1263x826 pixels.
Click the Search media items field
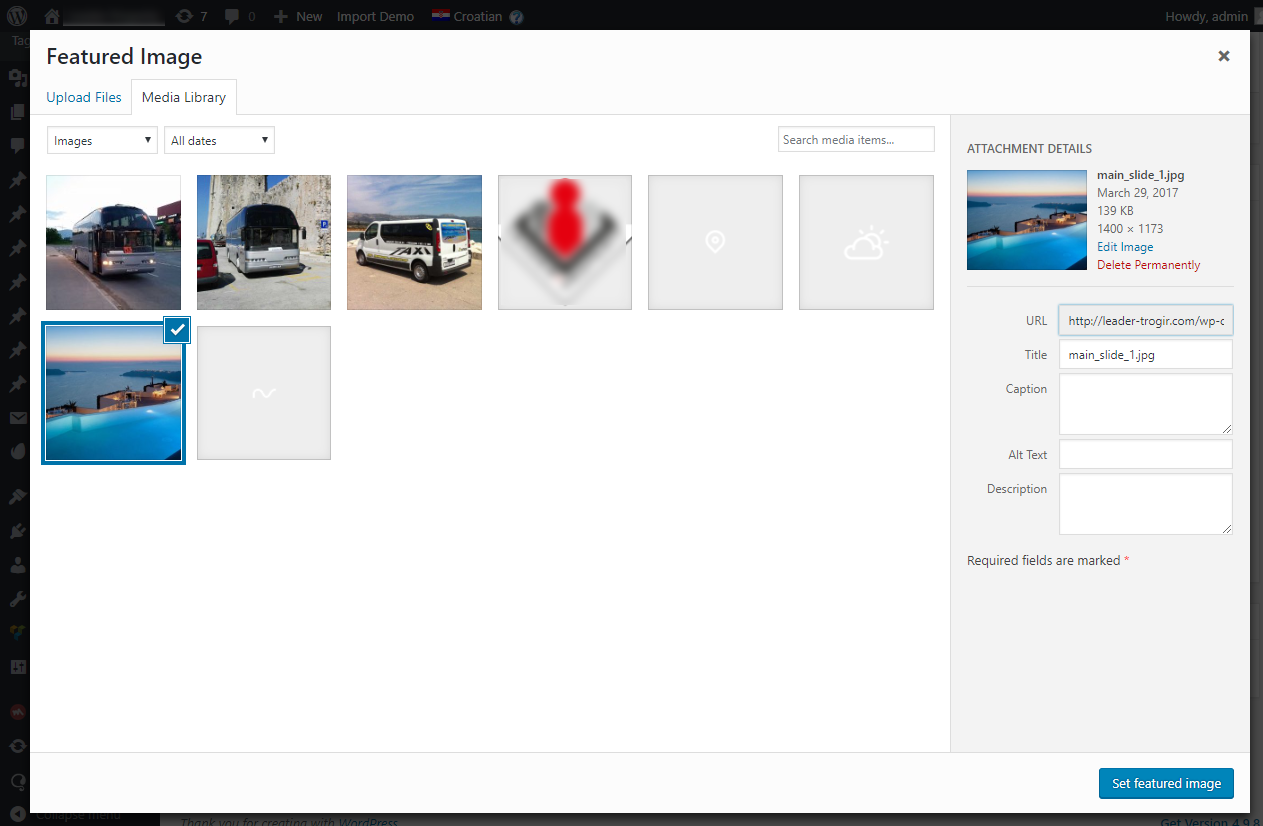(855, 140)
